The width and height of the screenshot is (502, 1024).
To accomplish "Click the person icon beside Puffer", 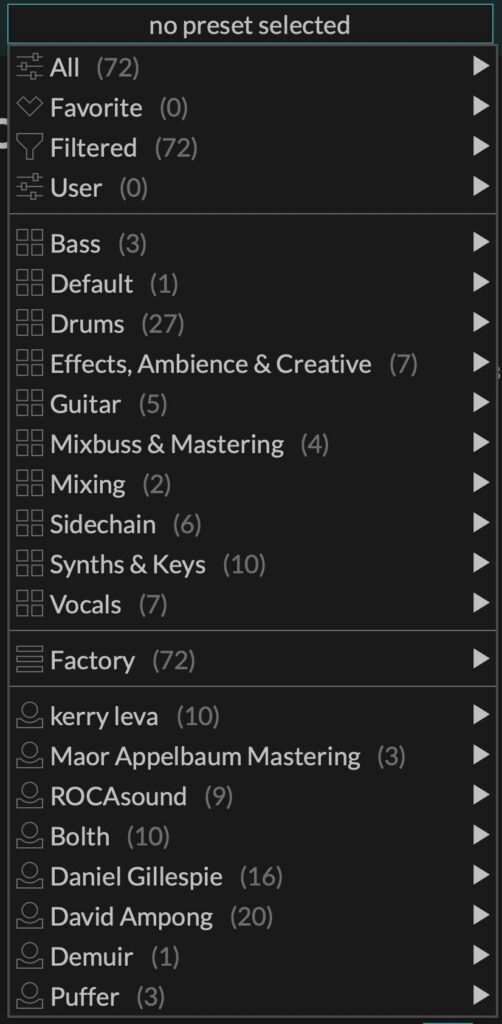I will click(x=29, y=996).
